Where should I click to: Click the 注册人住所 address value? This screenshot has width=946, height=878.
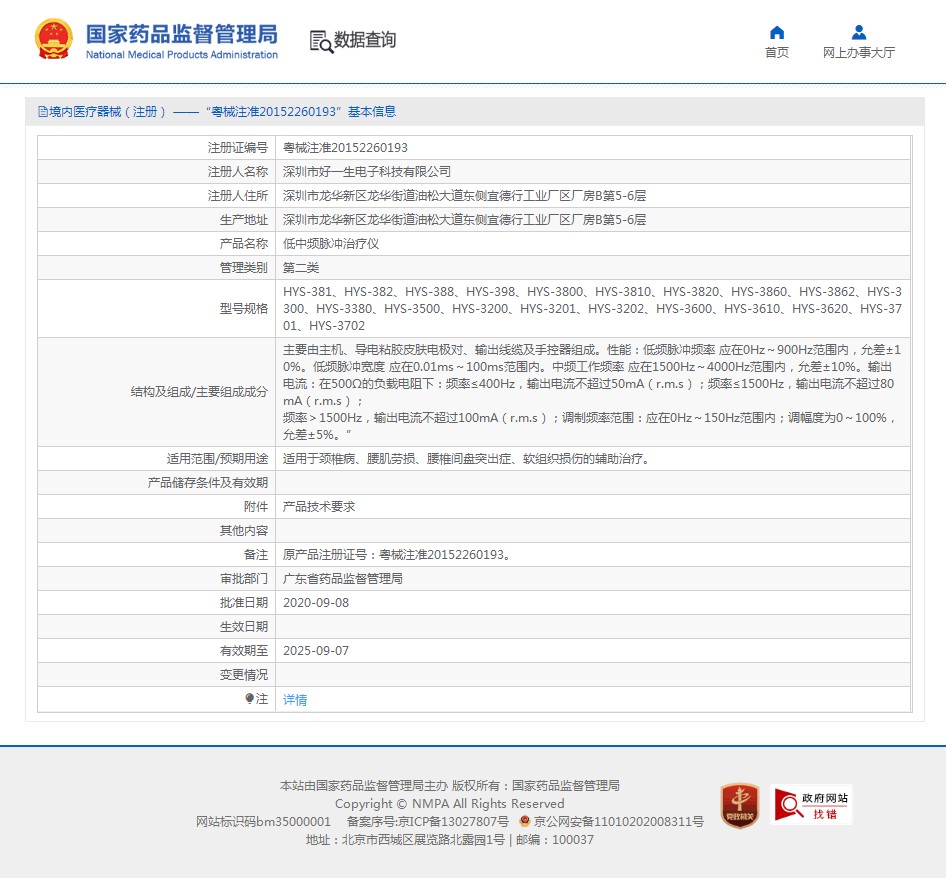click(x=465, y=196)
